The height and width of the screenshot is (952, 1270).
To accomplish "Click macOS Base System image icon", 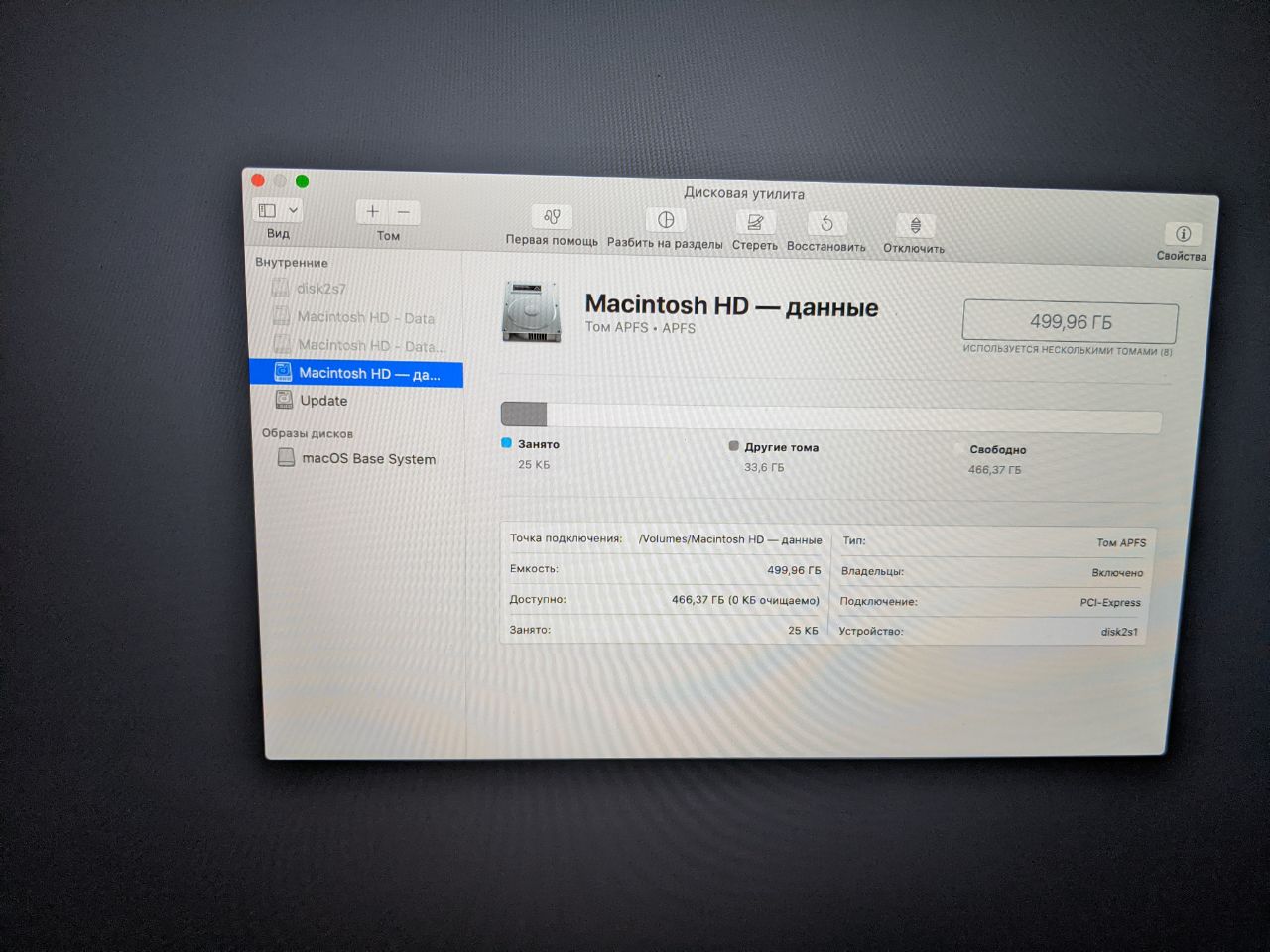I will (x=286, y=457).
